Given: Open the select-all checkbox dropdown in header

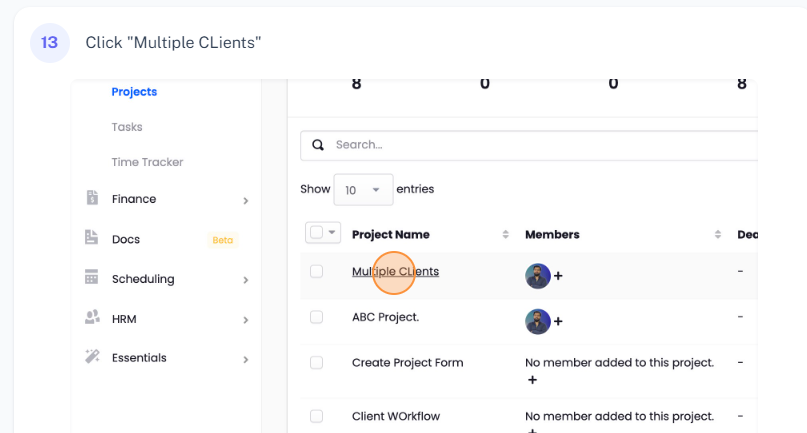Looking at the screenshot, I should 332,233.
